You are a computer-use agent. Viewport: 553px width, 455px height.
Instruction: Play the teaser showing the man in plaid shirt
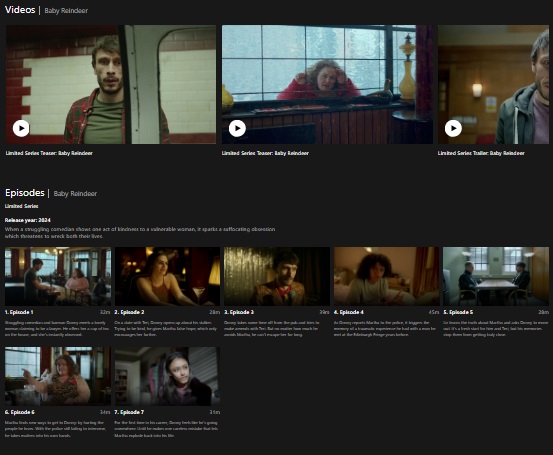coord(21,128)
